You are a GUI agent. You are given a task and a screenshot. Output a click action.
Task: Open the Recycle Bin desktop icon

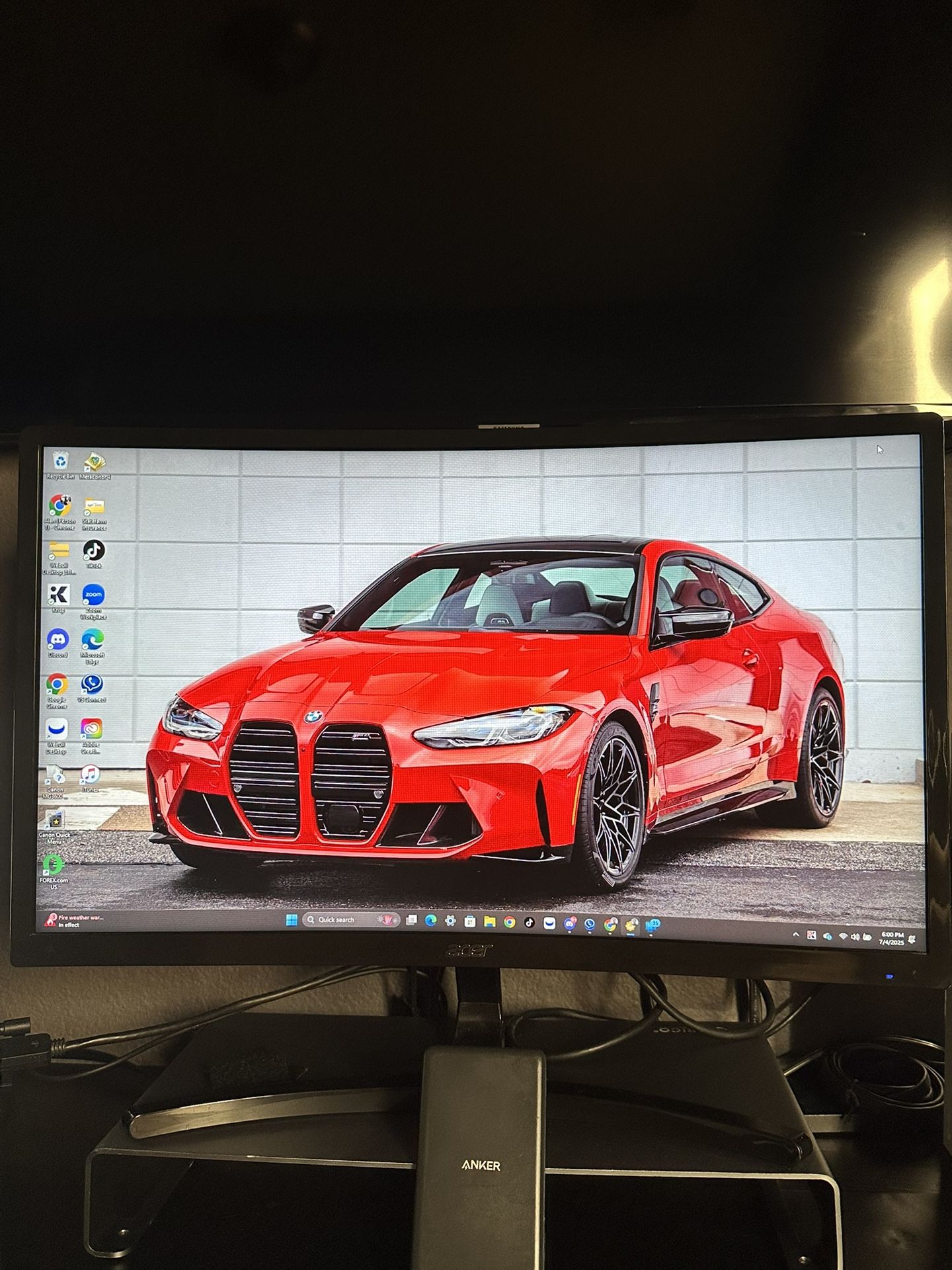pyautogui.click(x=61, y=464)
